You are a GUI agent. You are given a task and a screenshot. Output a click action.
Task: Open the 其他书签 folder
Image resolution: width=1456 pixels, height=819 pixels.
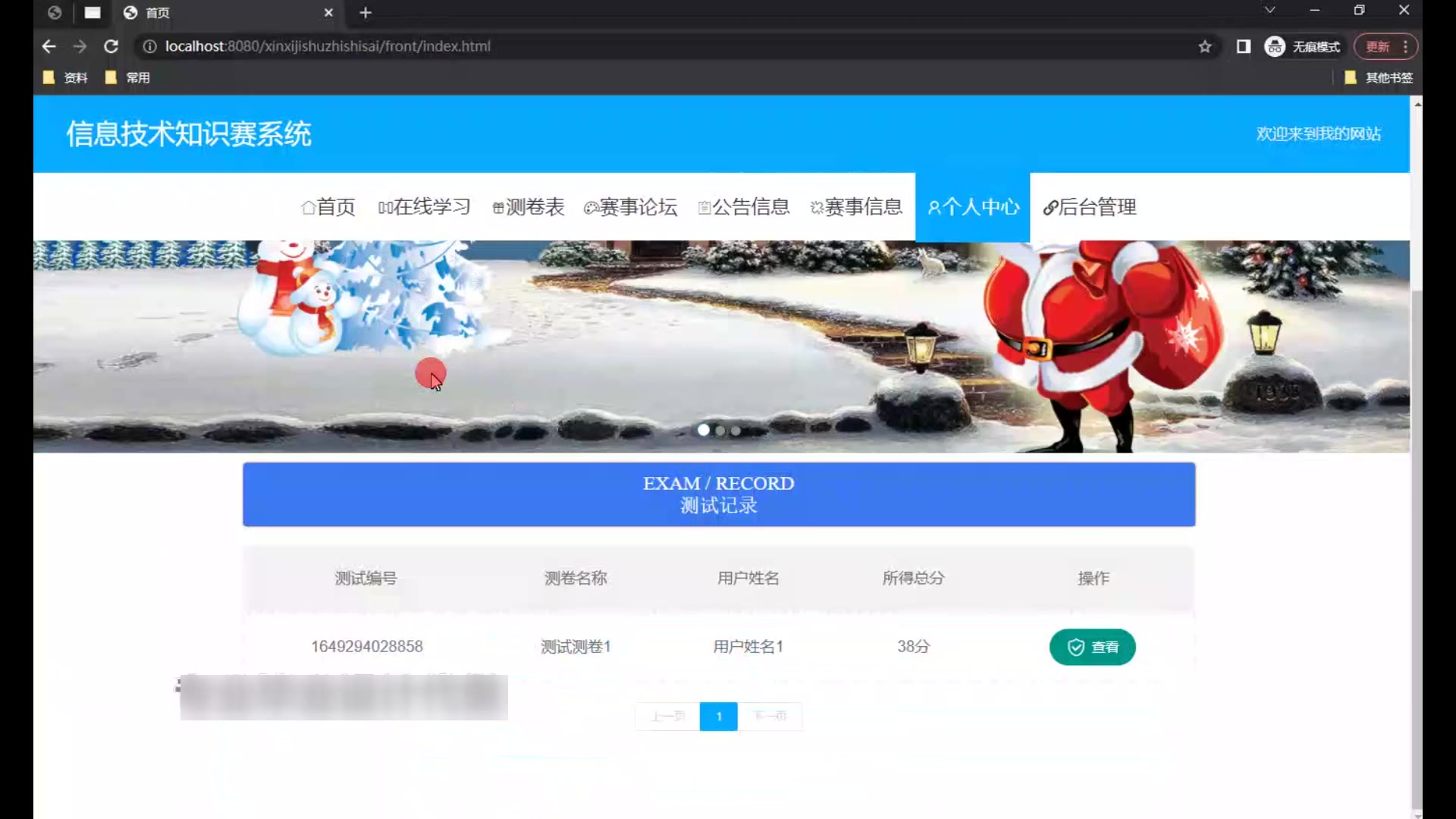pyautogui.click(x=1379, y=77)
